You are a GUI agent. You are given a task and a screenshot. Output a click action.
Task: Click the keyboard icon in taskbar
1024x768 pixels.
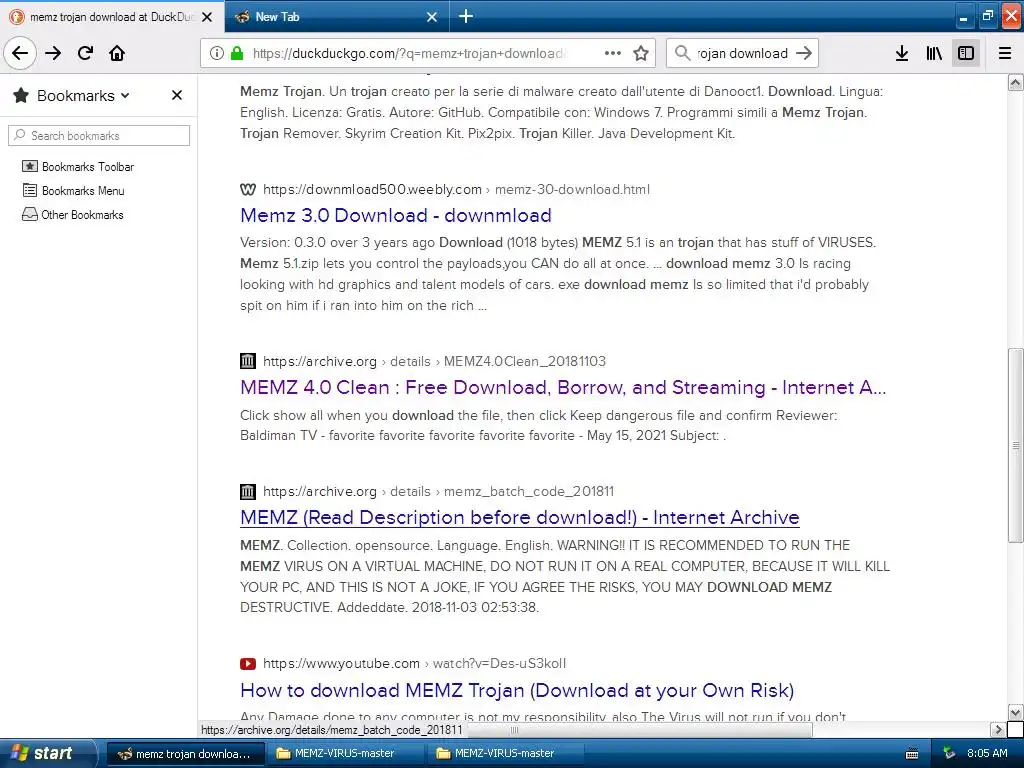912,754
